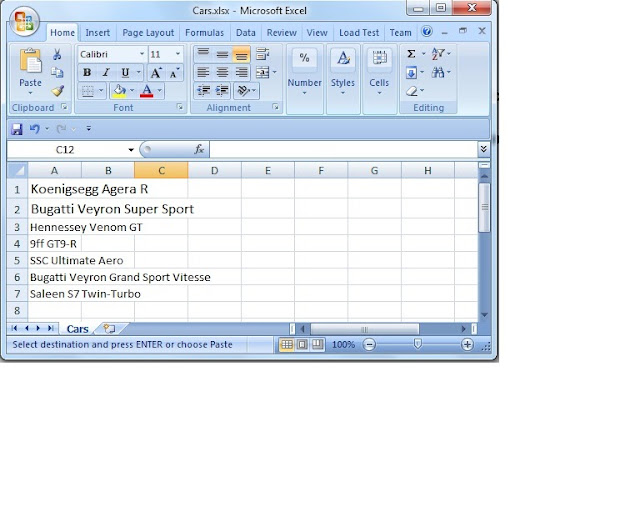Increase indent of cell contents
Image resolution: width=640 pixels, height=512 pixels.
pyautogui.click(x=222, y=90)
